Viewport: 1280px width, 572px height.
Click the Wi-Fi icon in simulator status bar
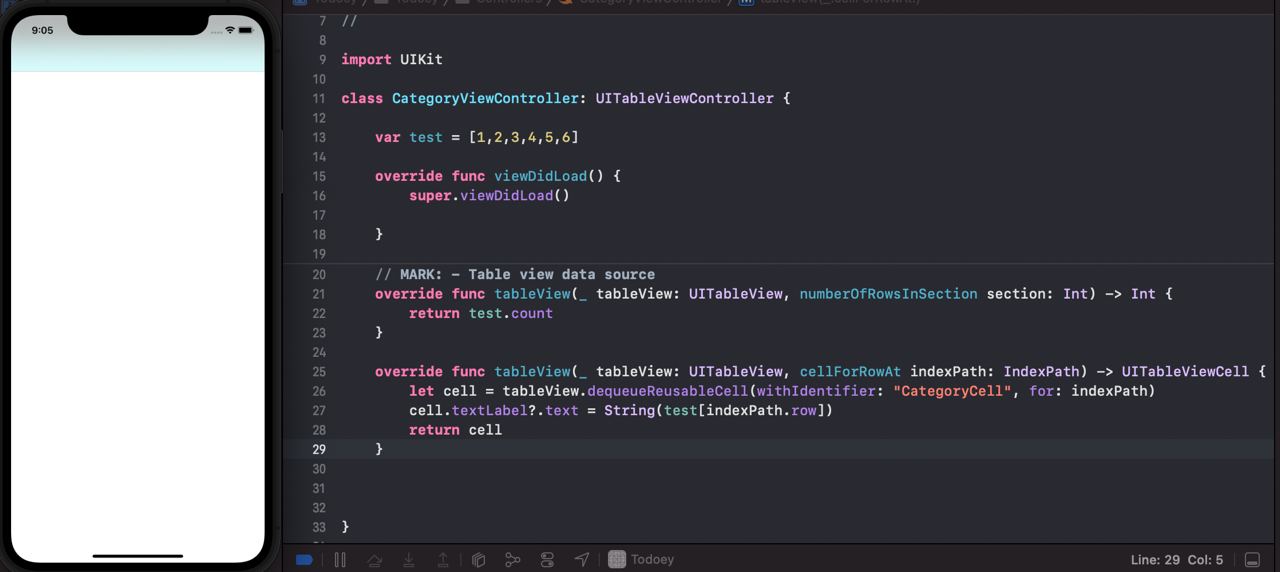(230, 30)
